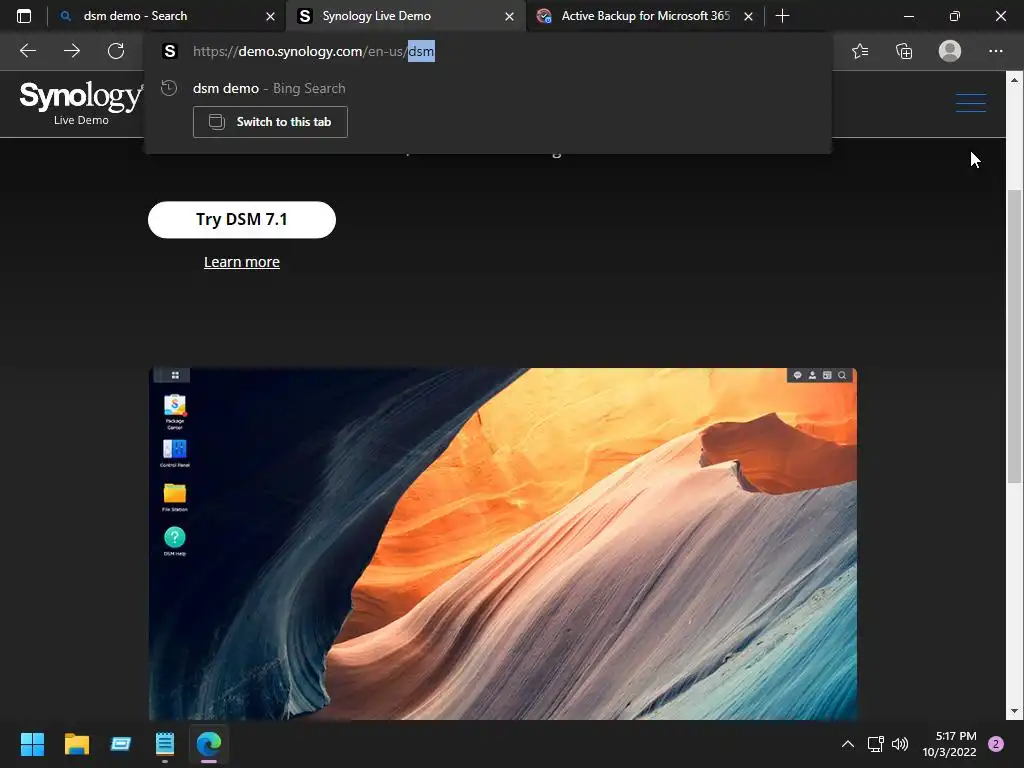This screenshot has height=768, width=1024.
Task: Open the volume tray icon
Action: (900, 744)
